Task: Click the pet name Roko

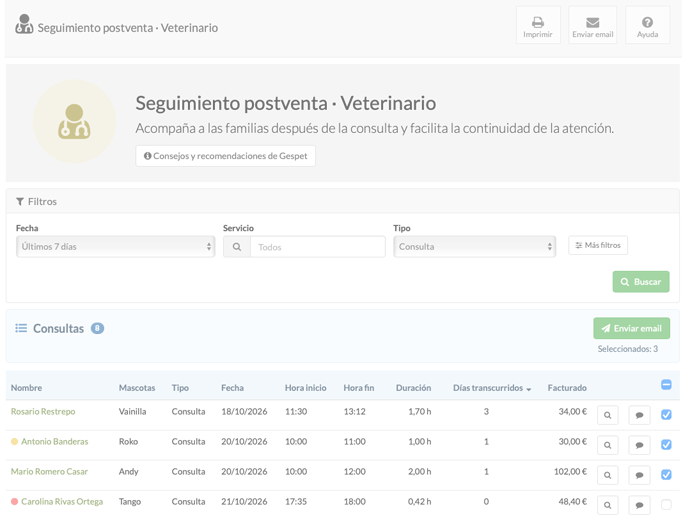Action: click(x=128, y=441)
